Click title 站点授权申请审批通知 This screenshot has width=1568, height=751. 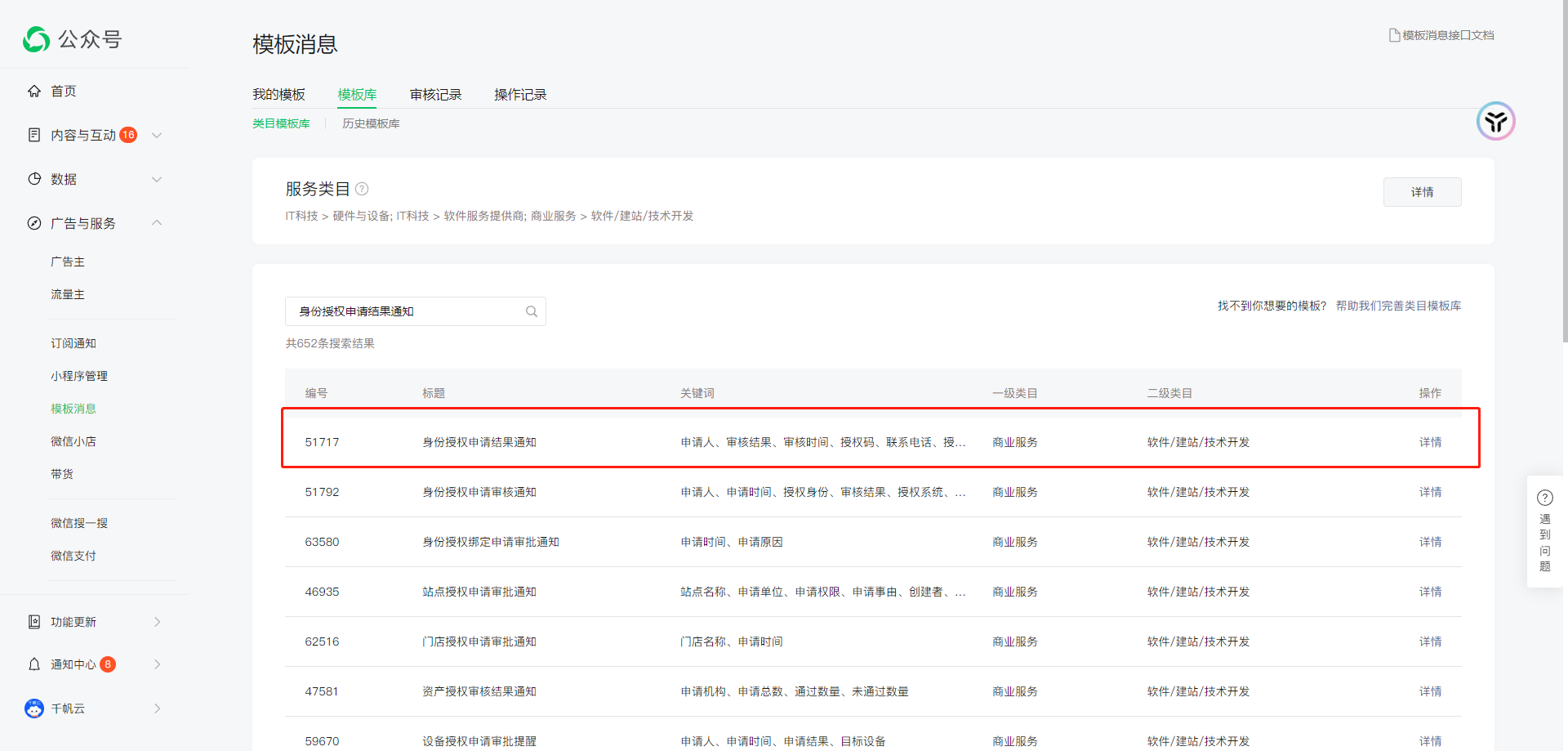point(479,592)
